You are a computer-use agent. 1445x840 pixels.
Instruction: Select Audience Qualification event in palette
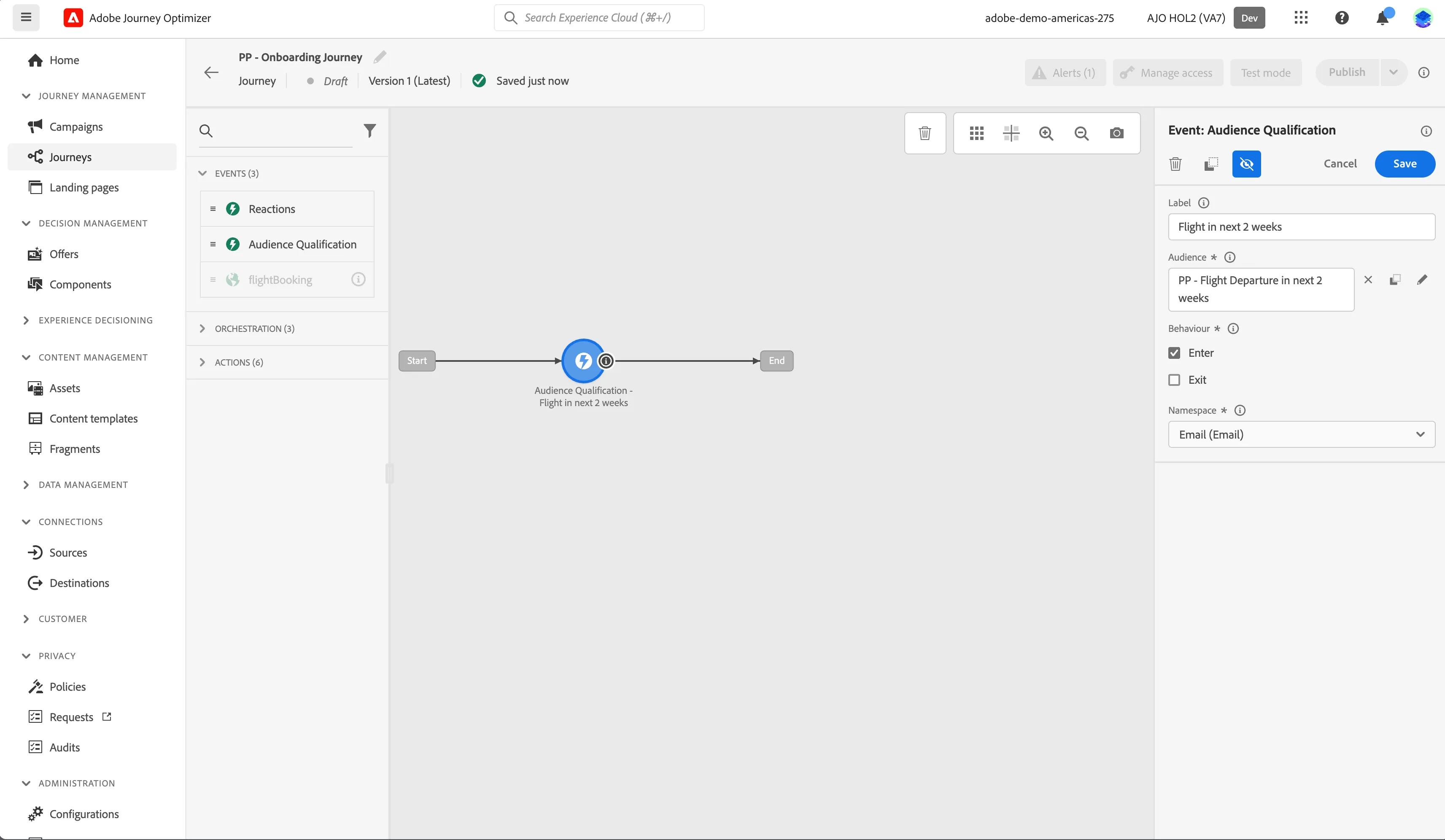pos(287,244)
